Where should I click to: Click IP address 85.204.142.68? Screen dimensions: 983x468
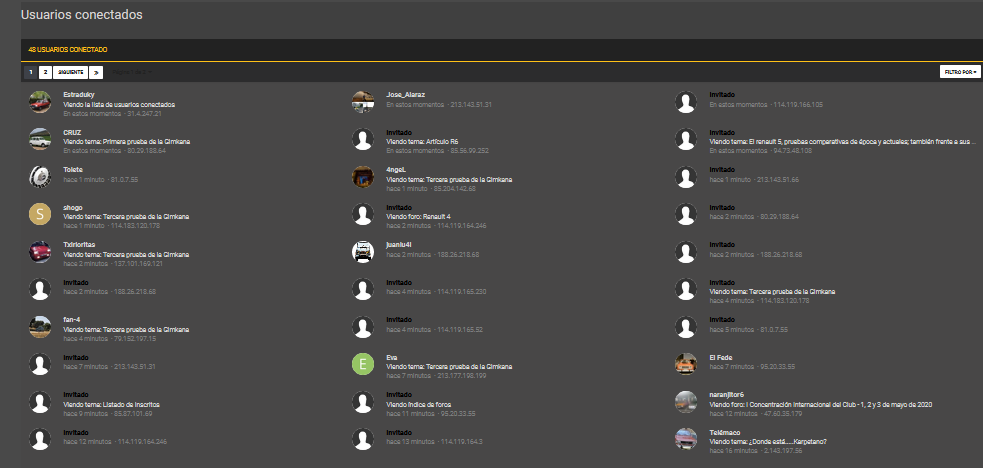tap(454, 189)
